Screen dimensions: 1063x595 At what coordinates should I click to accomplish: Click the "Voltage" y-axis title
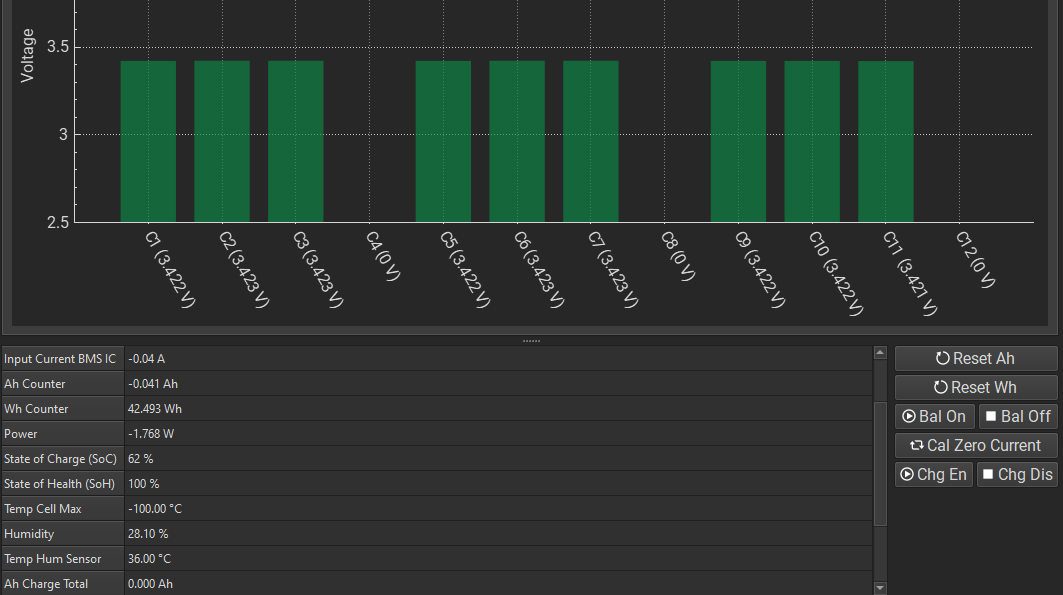pyautogui.click(x=27, y=56)
